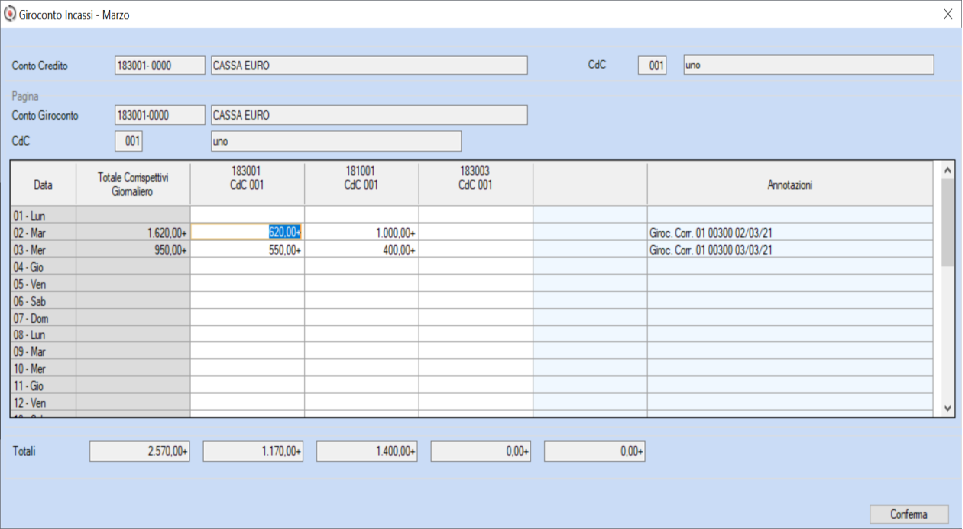Click the Data column header
The height and width of the screenshot is (529, 963).
click(43, 184)
